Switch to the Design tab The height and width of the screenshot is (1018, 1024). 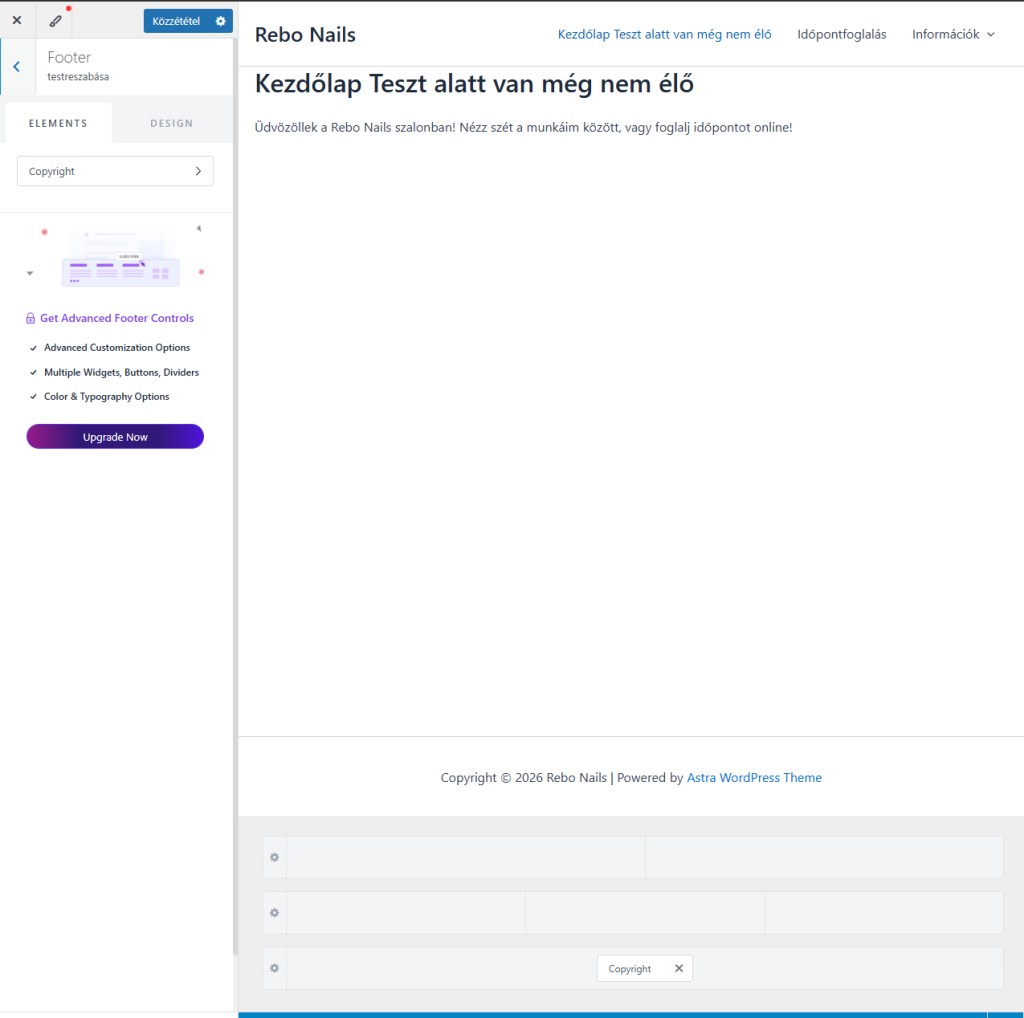tap(171, 123)
